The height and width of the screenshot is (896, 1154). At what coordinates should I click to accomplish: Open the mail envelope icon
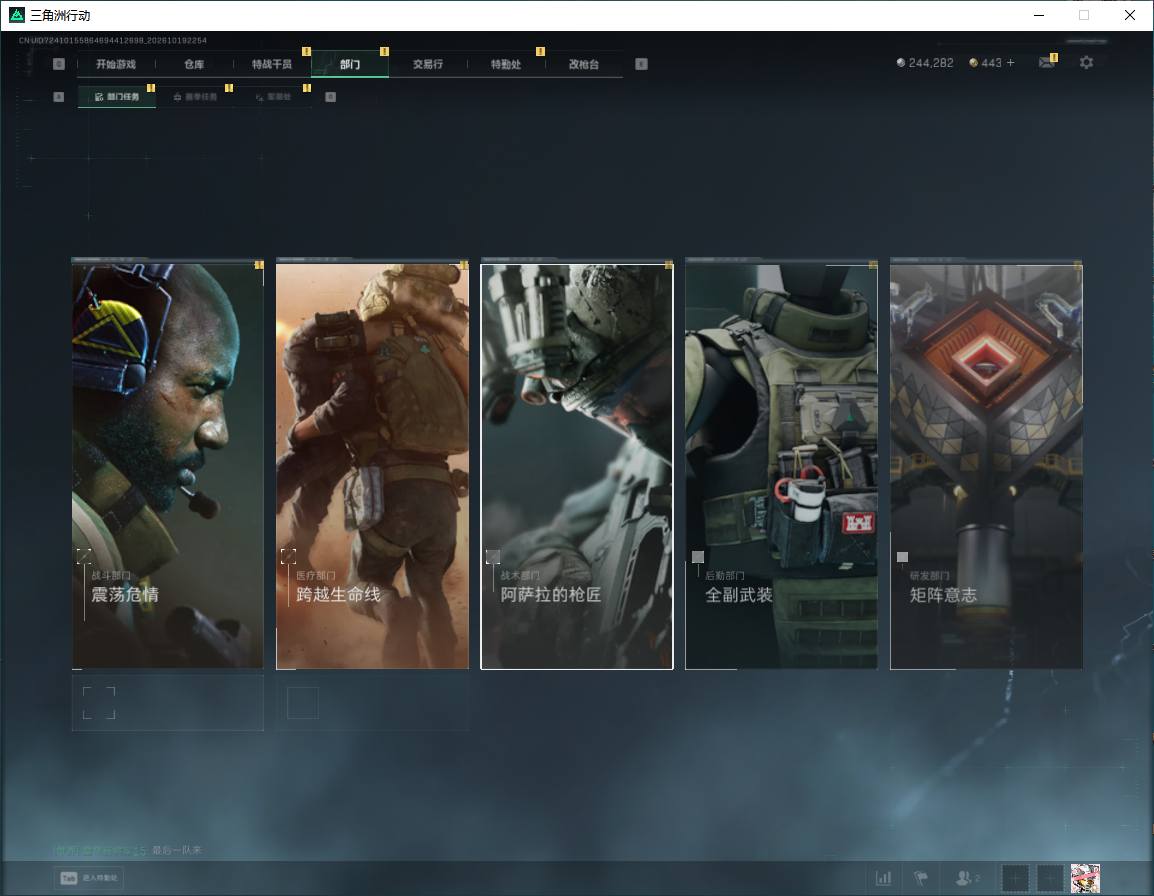click(x=1047, y=63)
